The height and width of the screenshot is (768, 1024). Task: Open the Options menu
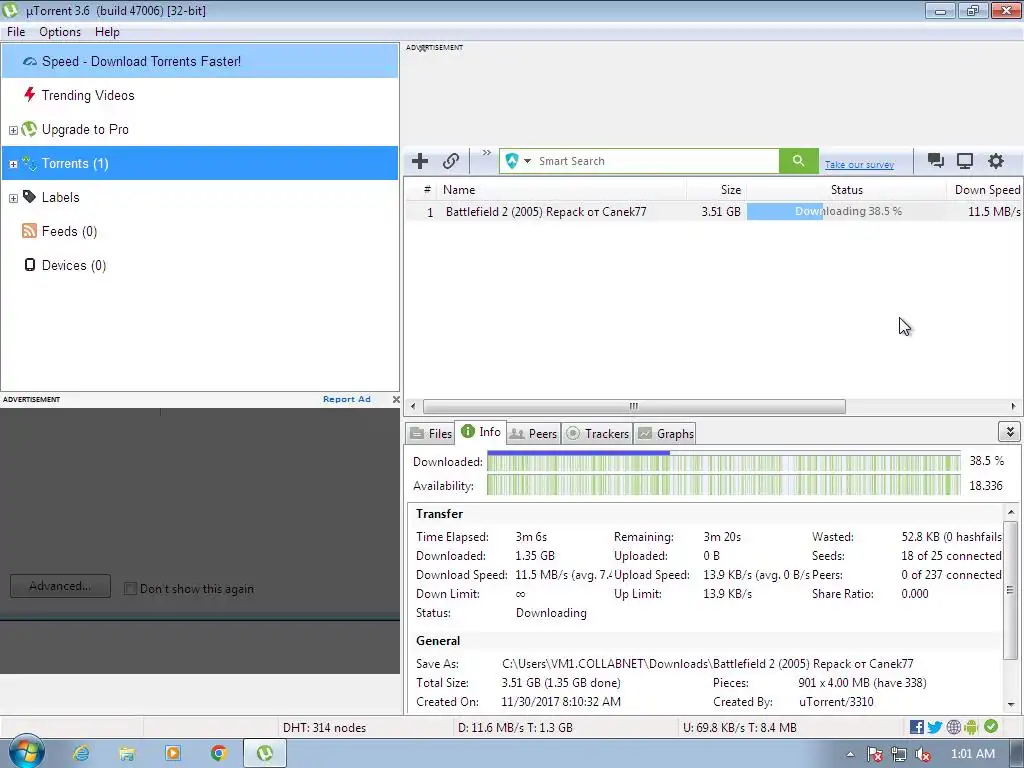tap(60, 32)
